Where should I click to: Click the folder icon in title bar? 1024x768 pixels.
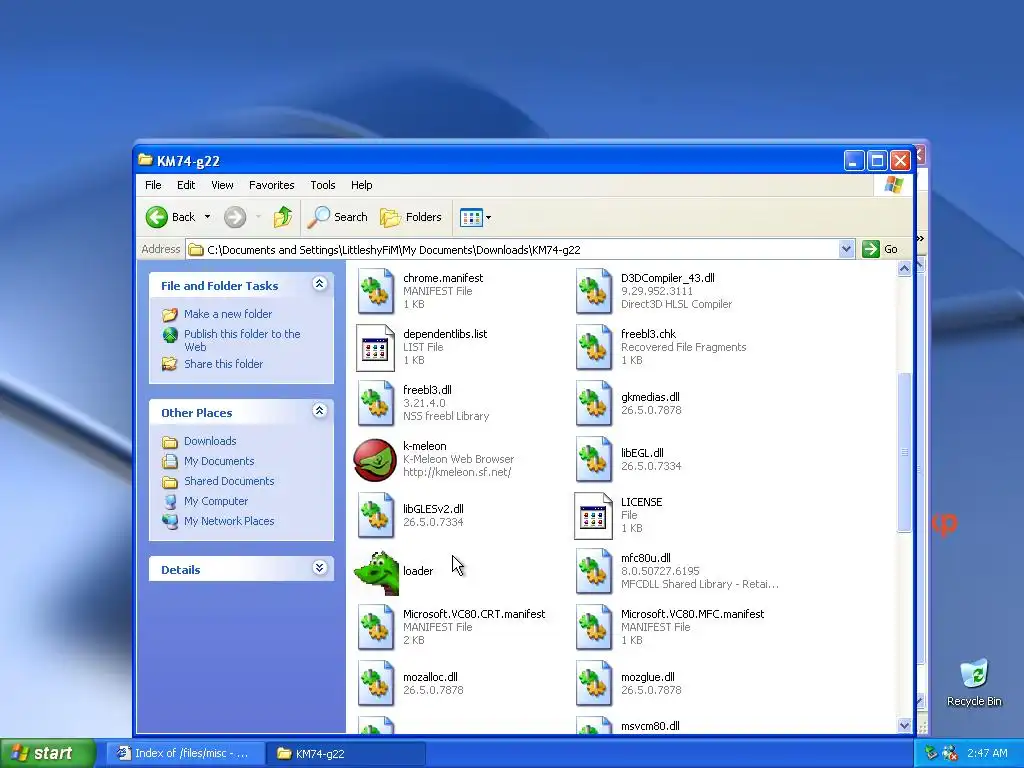(x=146, y=160)
